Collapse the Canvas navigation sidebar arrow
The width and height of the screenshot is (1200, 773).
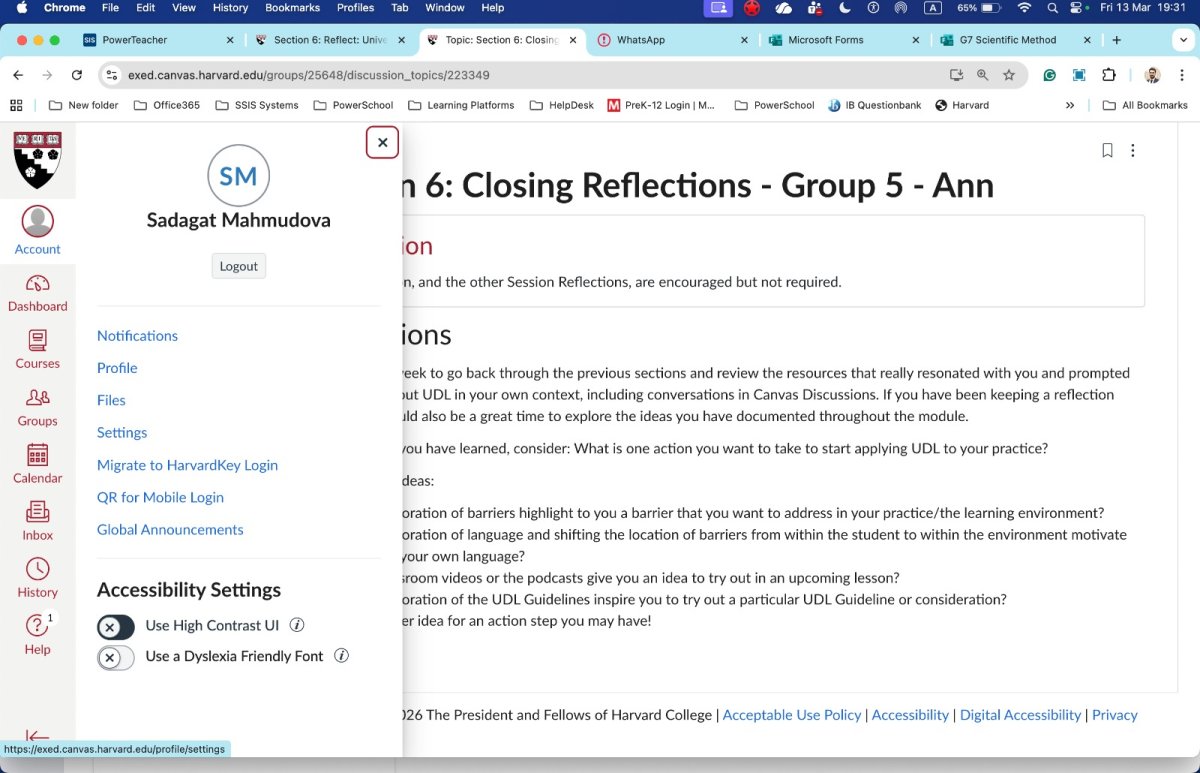[x=37, y=737]
